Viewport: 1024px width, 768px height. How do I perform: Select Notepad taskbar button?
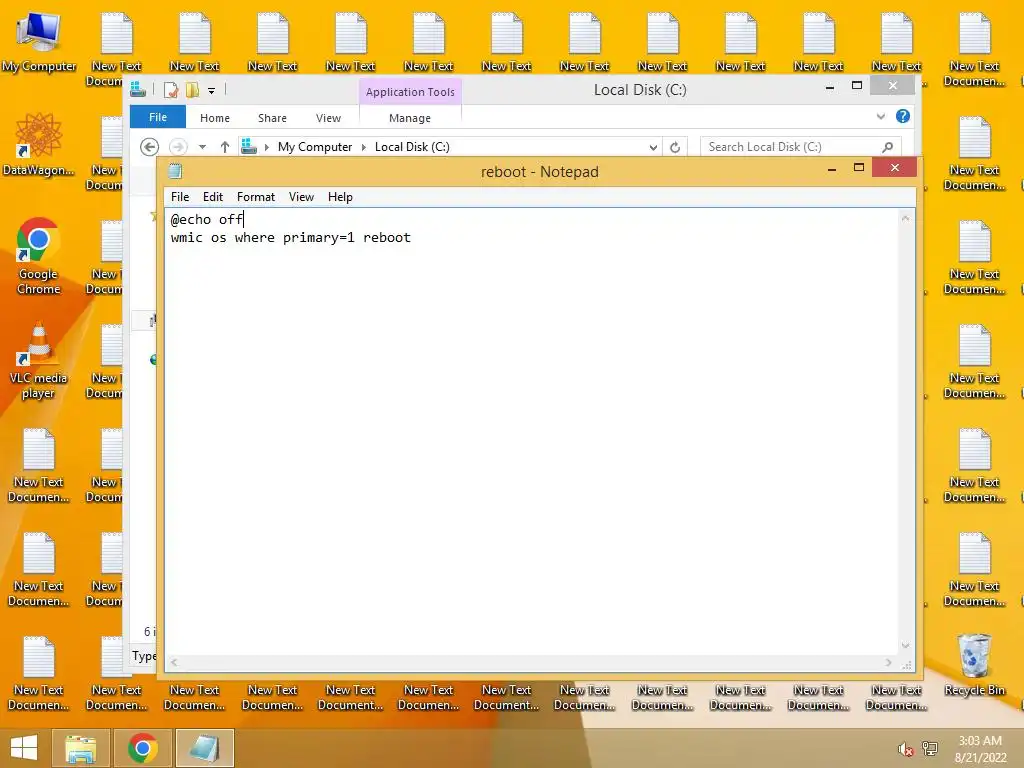[204, 748]
